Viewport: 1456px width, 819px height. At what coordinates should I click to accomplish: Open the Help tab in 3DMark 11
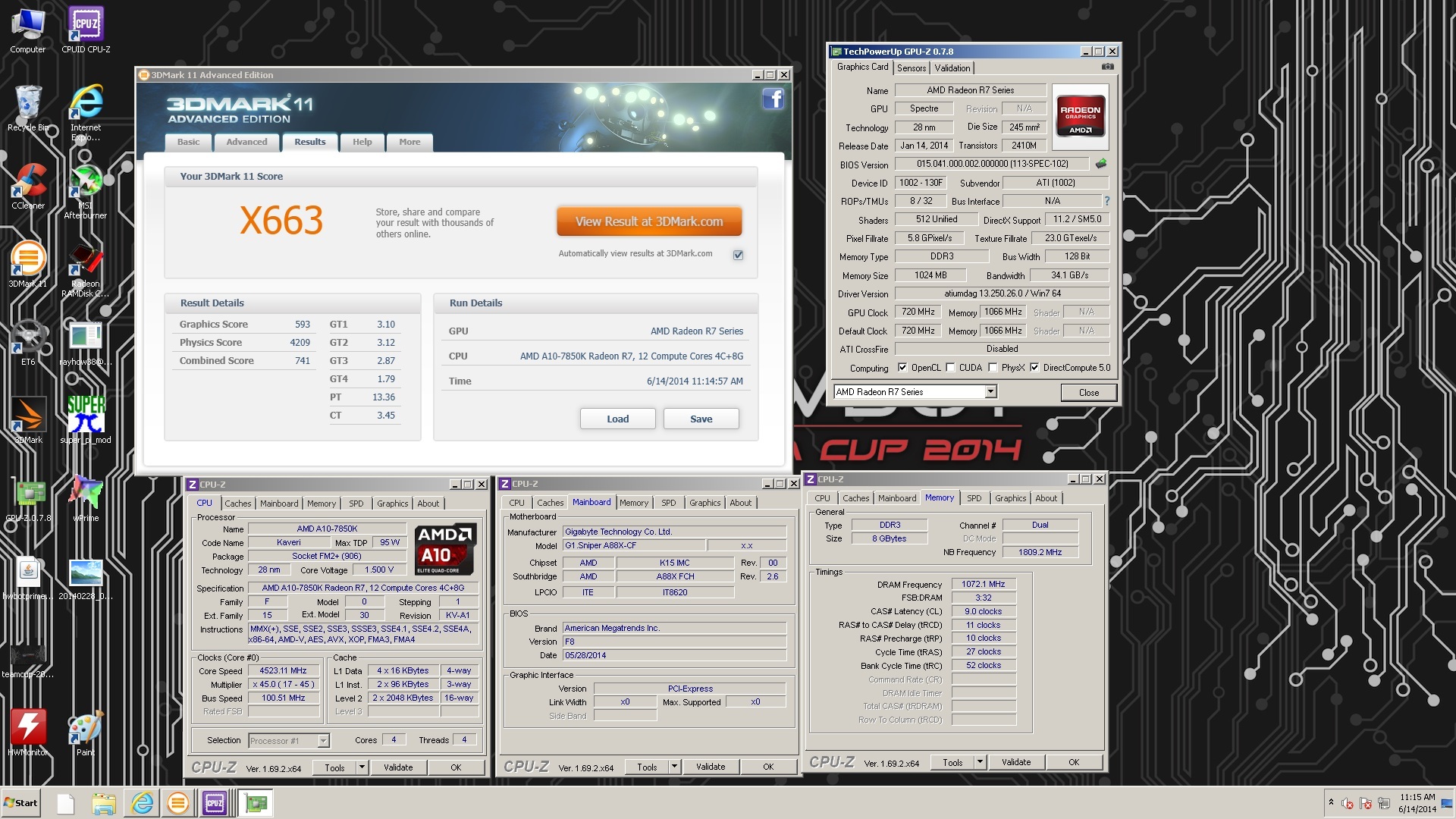point(362,142)
